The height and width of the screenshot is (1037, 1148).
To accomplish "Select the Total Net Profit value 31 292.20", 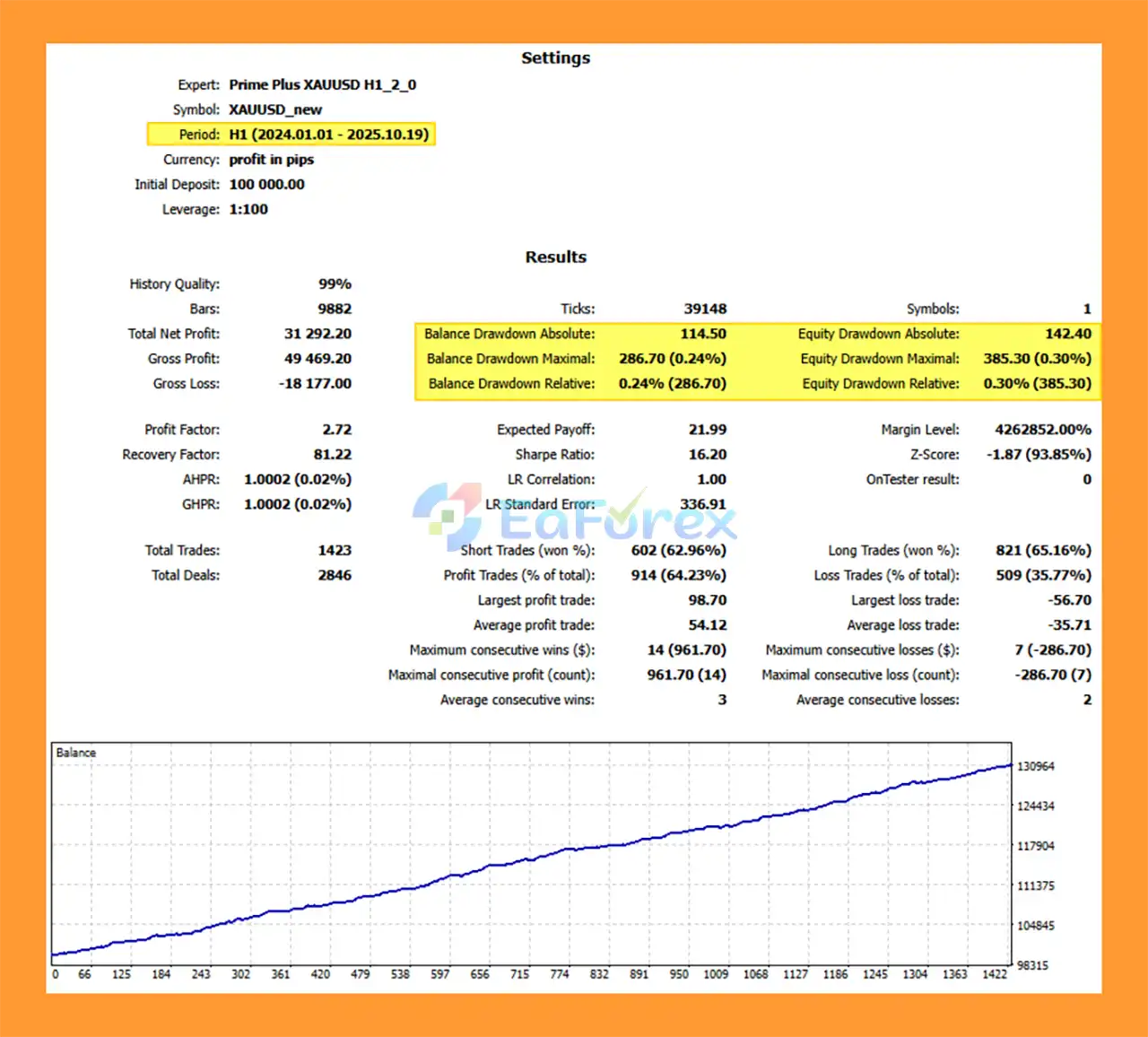I will 317,334.
